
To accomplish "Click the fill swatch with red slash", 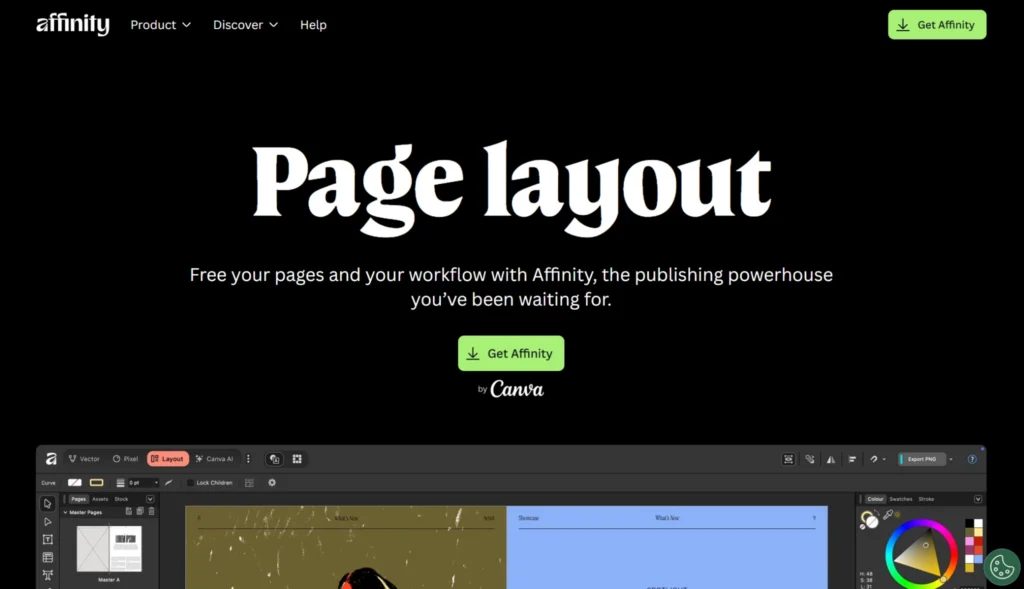I will coord(74,483).
